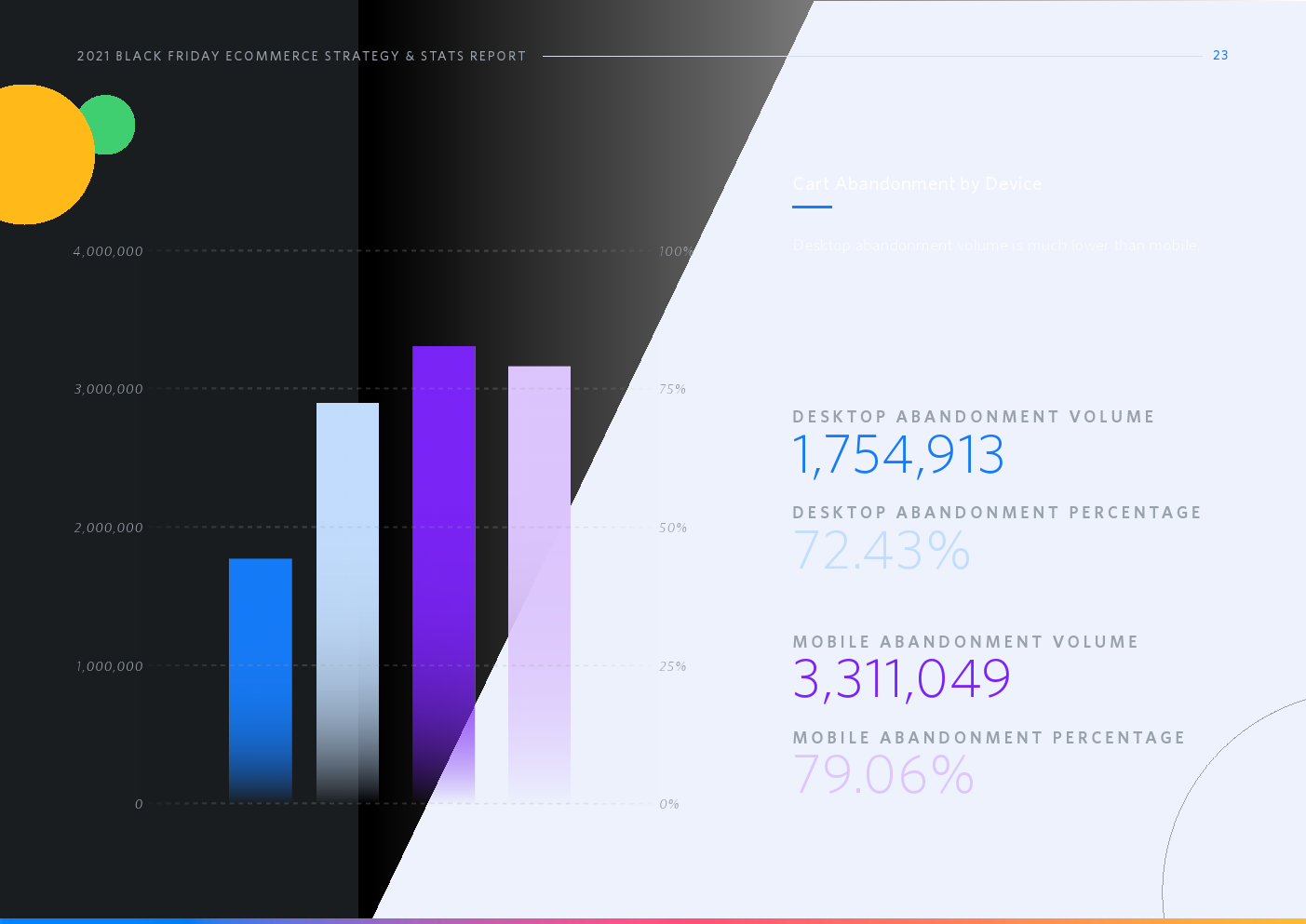Select the 1,754,913 desktop volume figure
Screen dimensions: 1306x924
tap(898, 456)
